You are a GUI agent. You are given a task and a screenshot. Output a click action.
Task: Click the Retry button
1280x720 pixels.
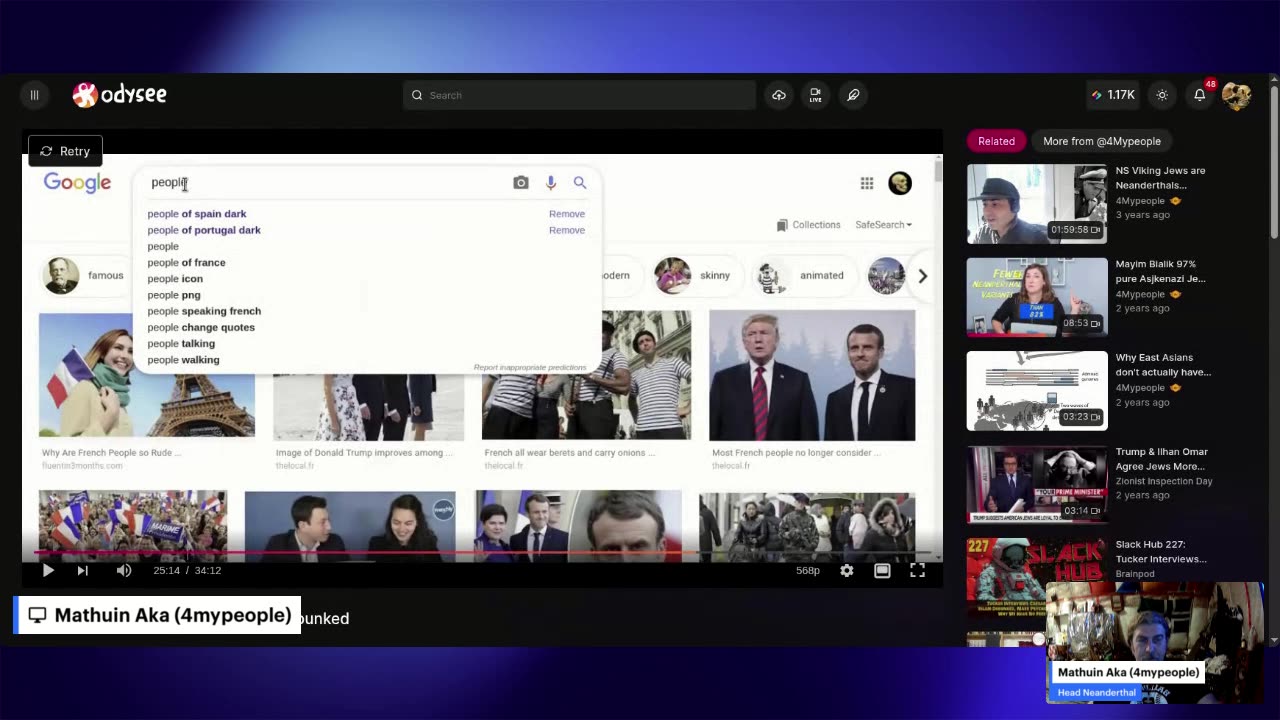click(x=65, y=151)
